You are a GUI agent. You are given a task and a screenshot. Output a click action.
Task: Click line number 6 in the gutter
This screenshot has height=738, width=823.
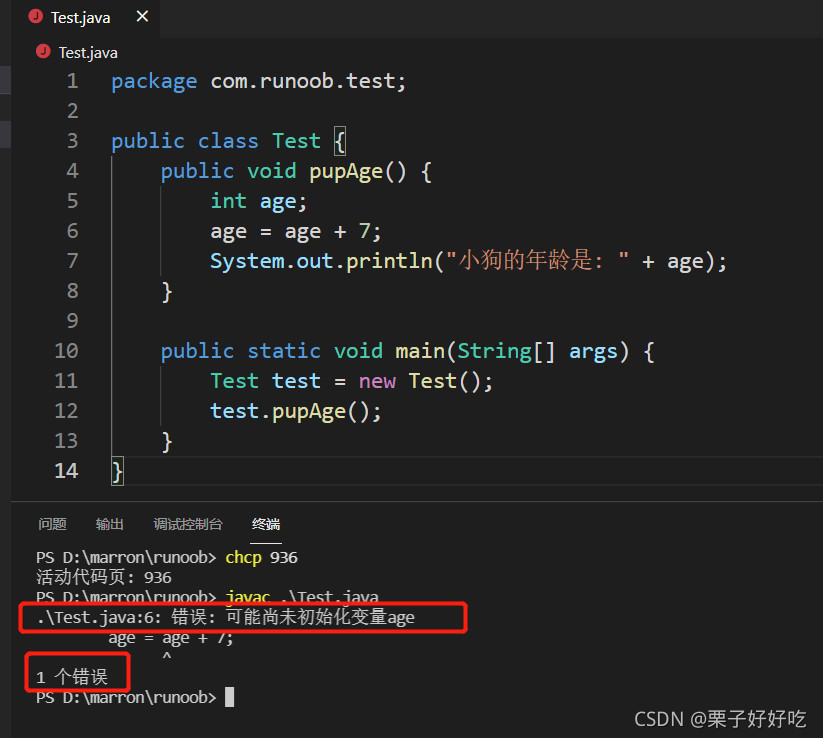pos(72,231)
